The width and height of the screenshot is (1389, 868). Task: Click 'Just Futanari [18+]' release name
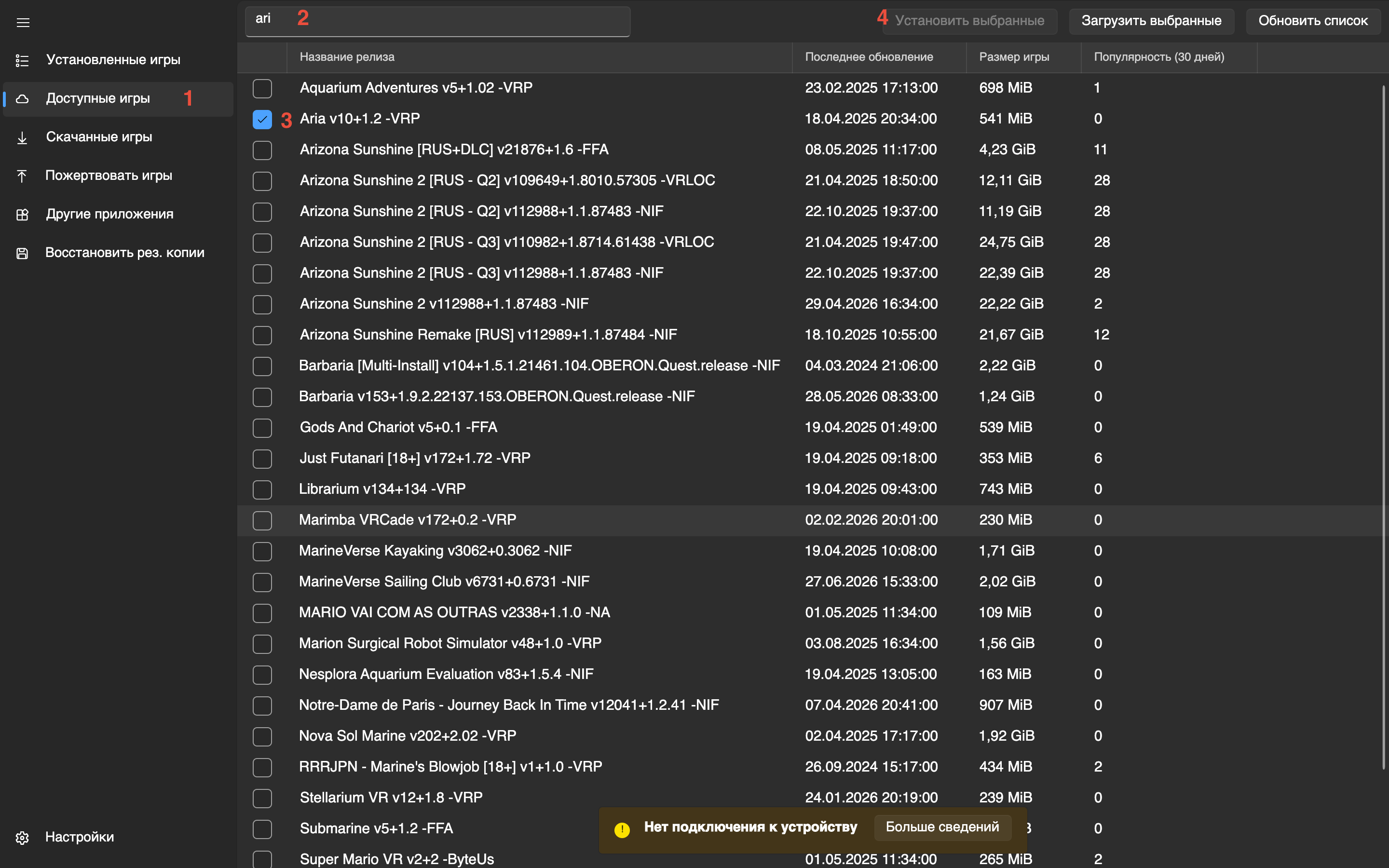[x=415, y=458]
